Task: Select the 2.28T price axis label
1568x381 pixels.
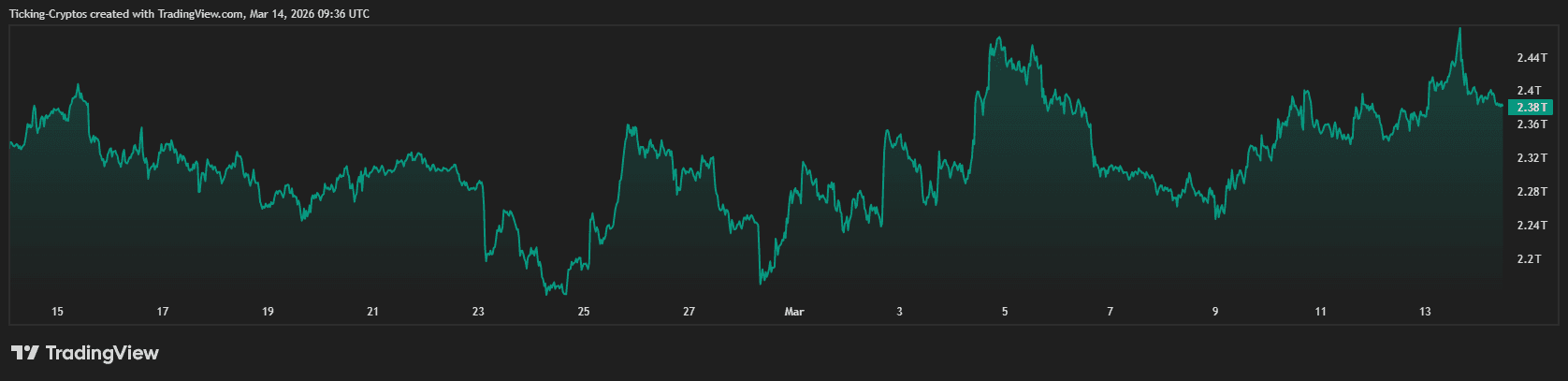Action: point(1532,192)
